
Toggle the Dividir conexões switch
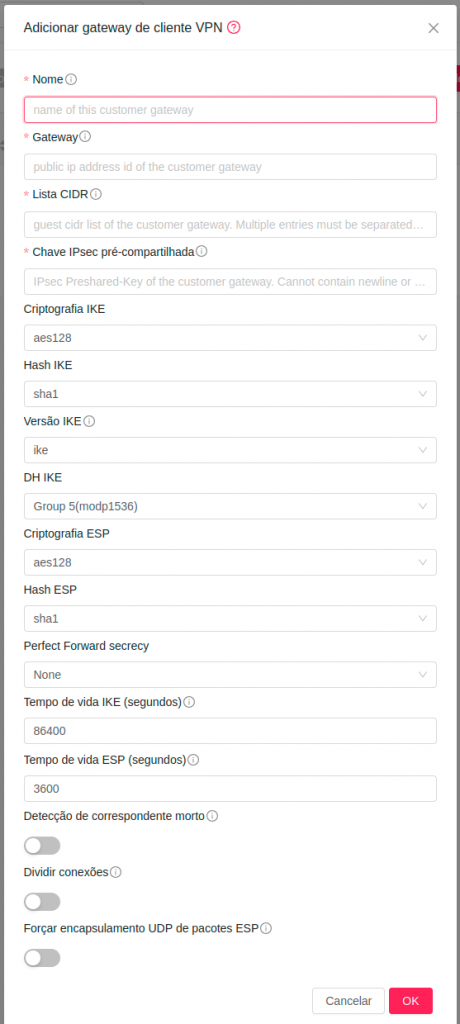pyautogui.click(x=42, y=902)
